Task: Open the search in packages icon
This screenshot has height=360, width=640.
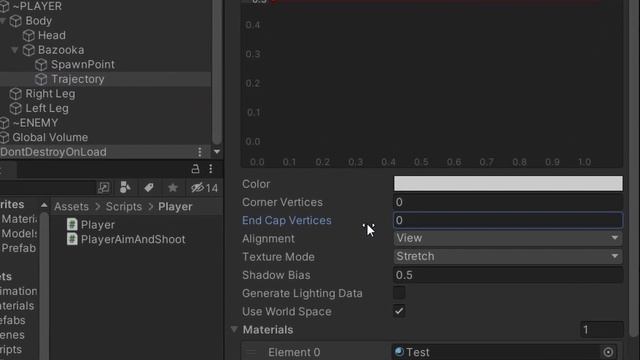Action: pyautogui.click(x=104, y=188)
